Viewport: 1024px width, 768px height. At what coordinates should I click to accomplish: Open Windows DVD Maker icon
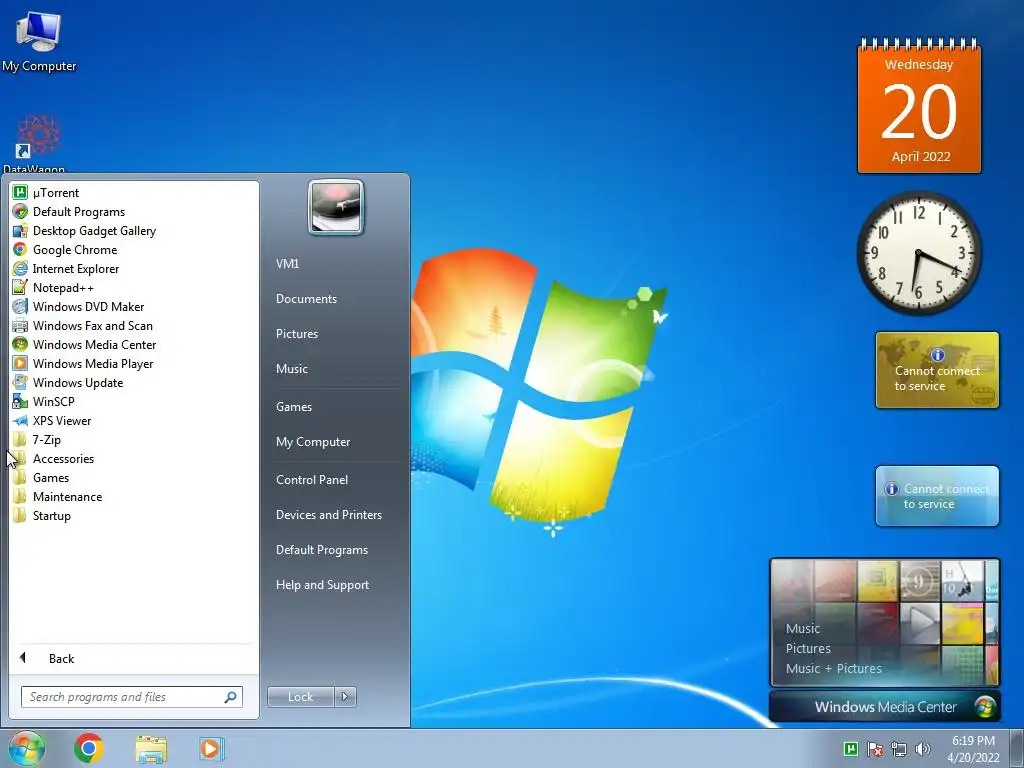(x=20, y=306)
